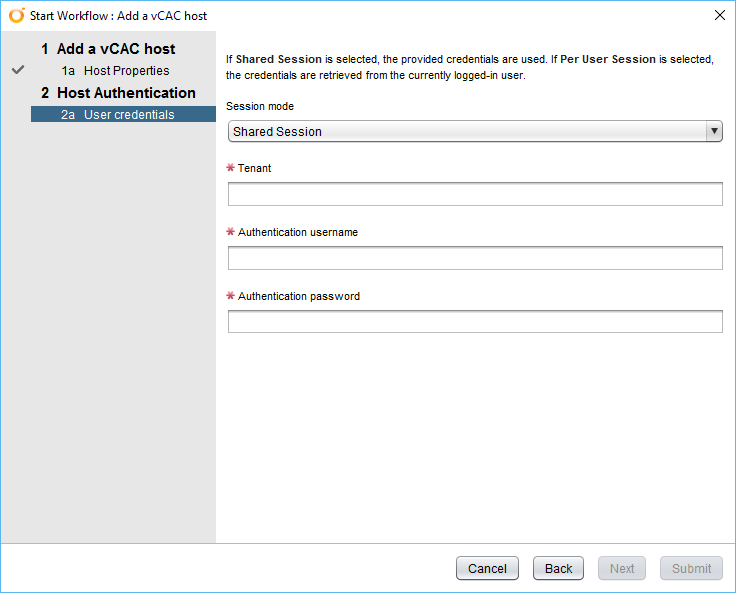Go back with the Back button
The width and height of the screenshot is (736, 593).
coord(558,568)
